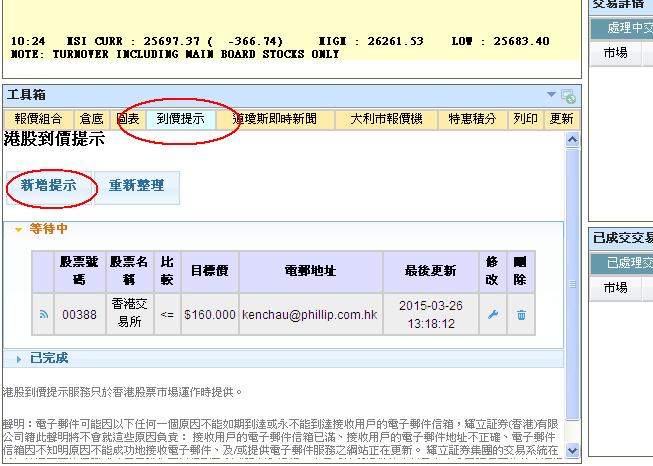Select the 已處理交 tab in right panel
This screenshot has width=653, height=466.
(624, 263)
